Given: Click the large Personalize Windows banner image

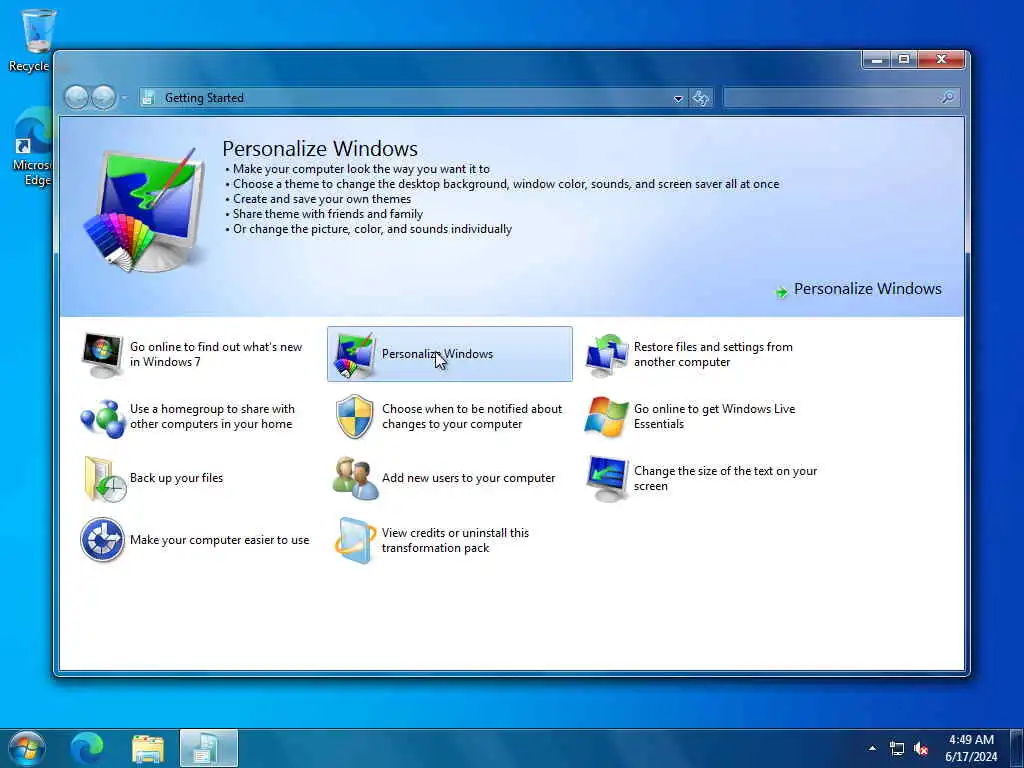Looking at the screenshot, I should click(x=144, y=209).
